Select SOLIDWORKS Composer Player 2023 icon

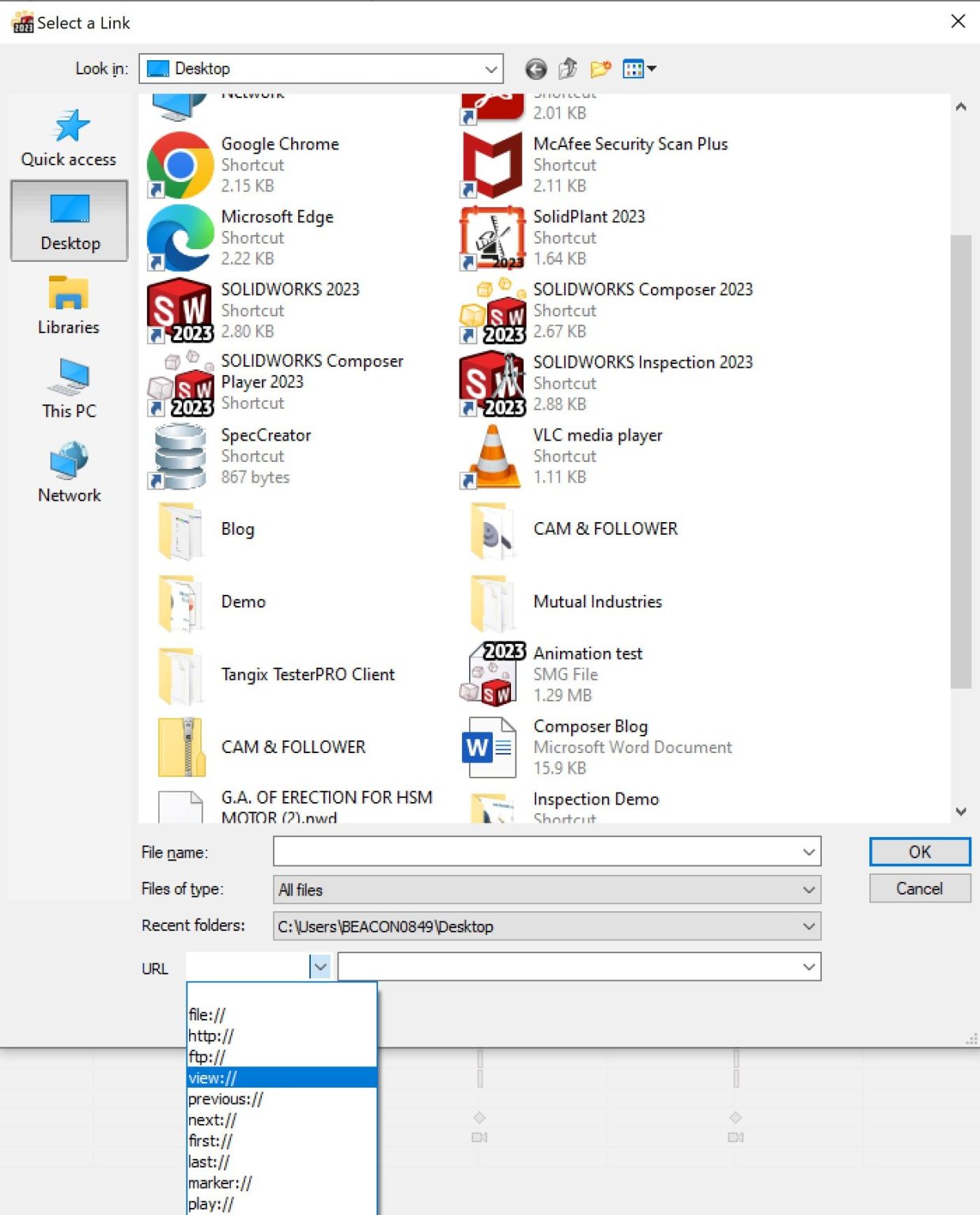pyautogui.click(x=180, y=383)
